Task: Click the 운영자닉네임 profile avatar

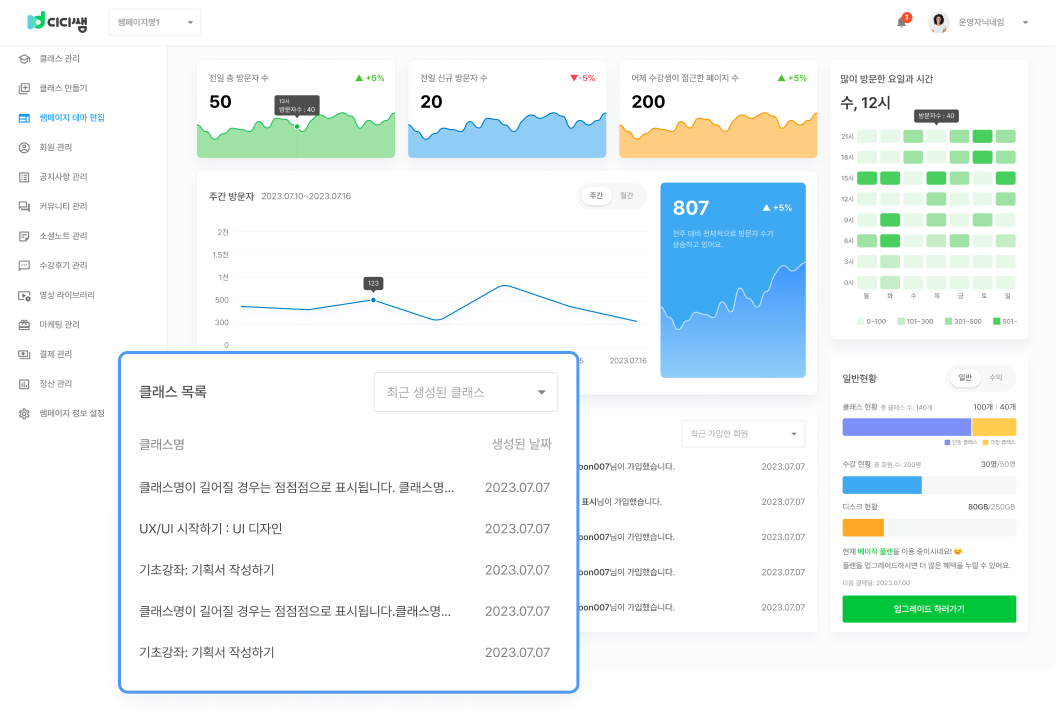Action: click(x=938, y=22)
